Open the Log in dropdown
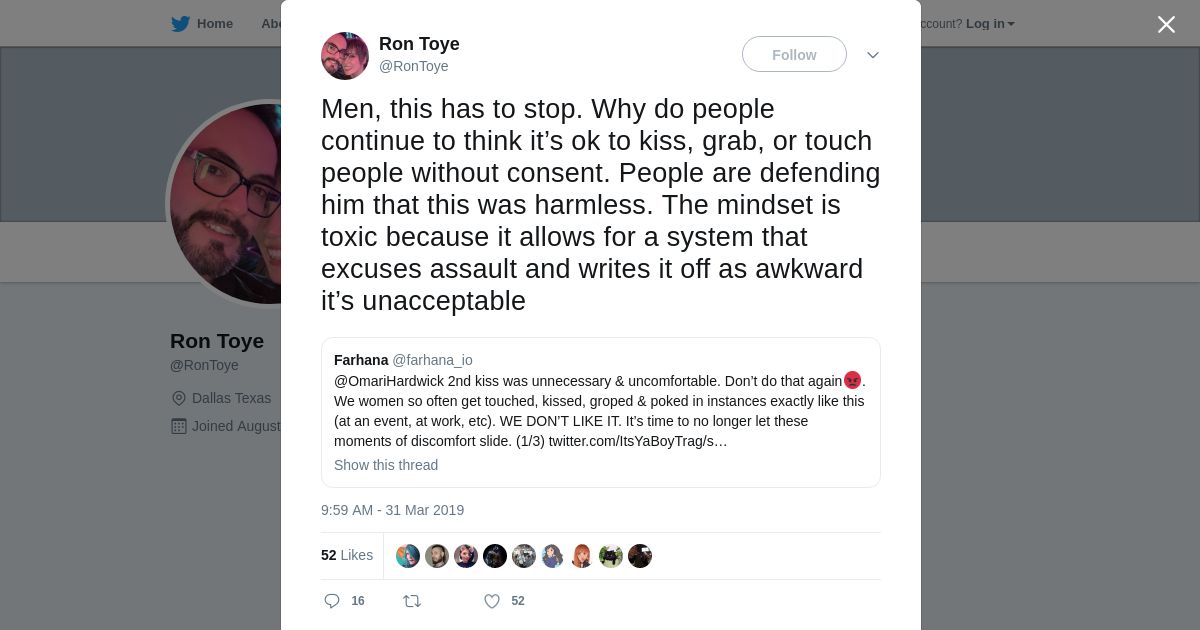 point(989,24)
